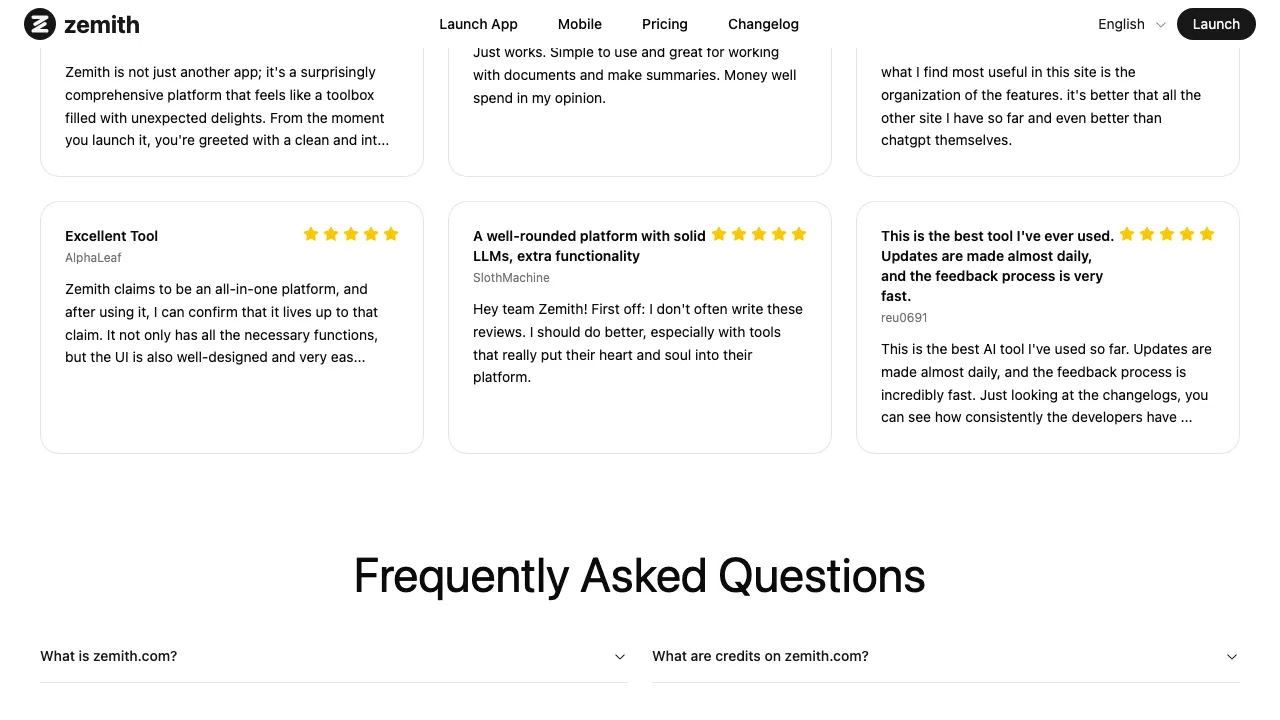Expand the 'What is zemith.com?' question
The width and height of the screenshot is (1280, 720).
click(333, 656)
